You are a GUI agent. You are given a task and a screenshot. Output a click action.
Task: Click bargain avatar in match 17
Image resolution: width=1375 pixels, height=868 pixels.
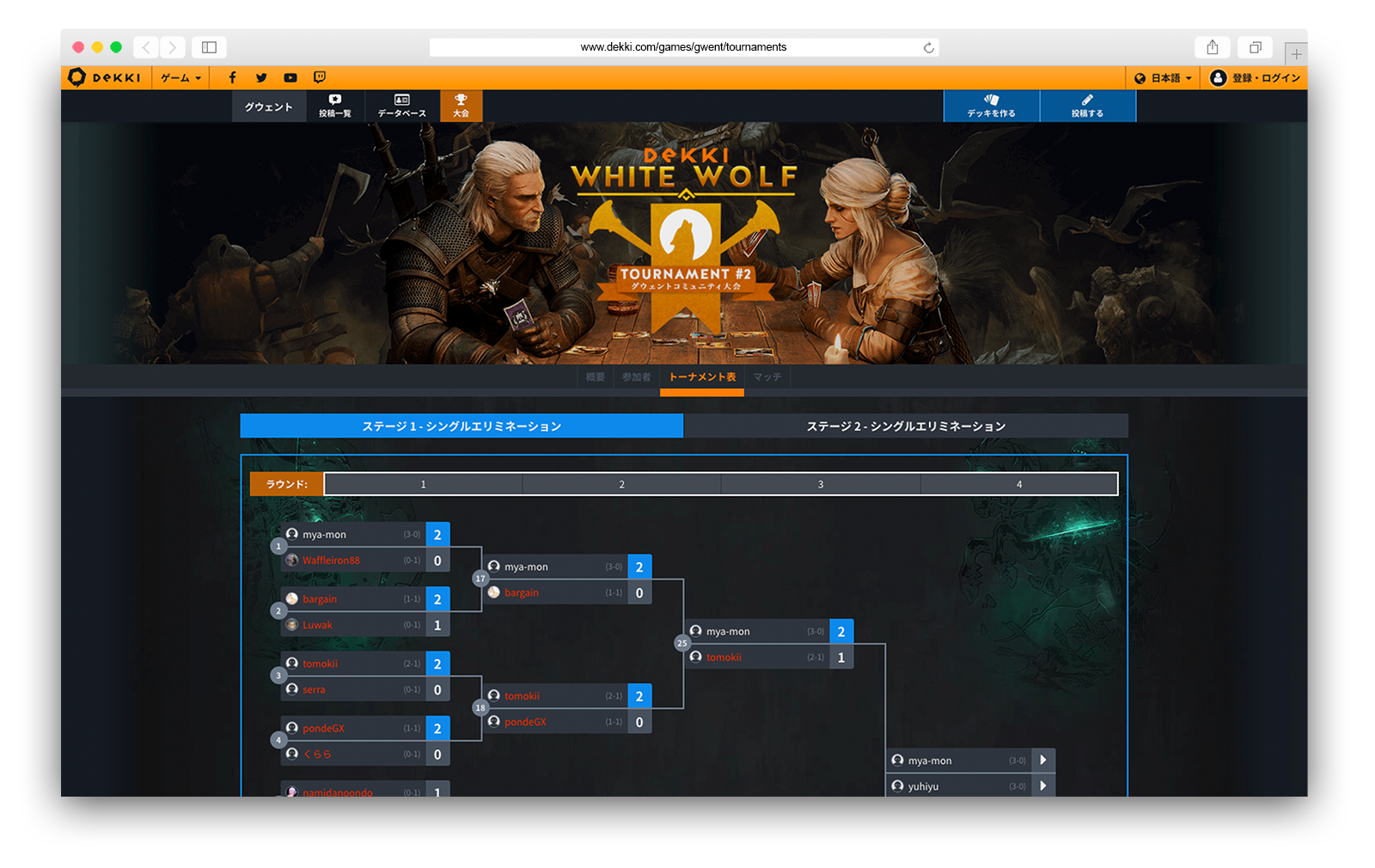[494, 592]
